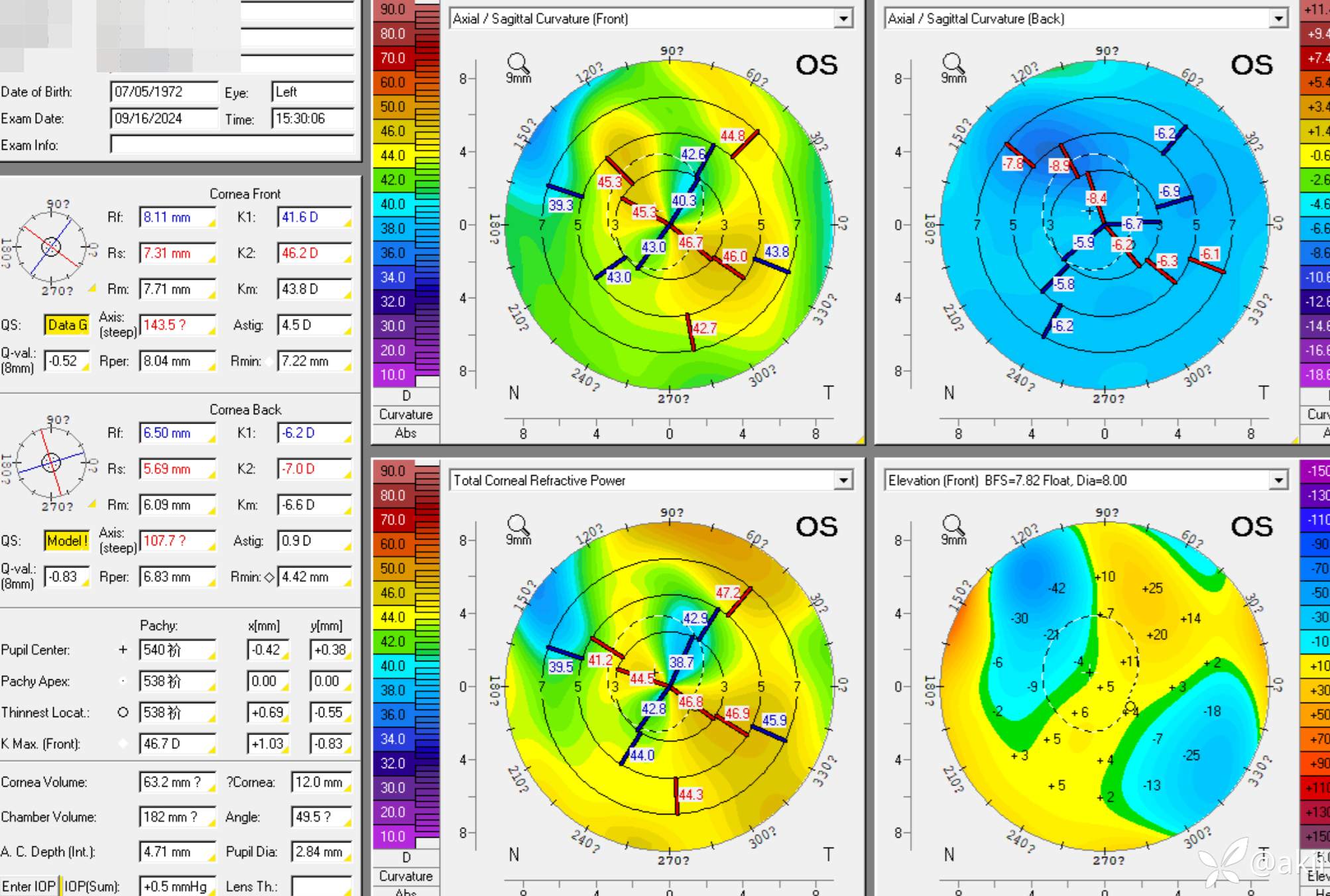Click the Pupil Center plus marker
Viewport: 1330px width, 896px height.
123,649
